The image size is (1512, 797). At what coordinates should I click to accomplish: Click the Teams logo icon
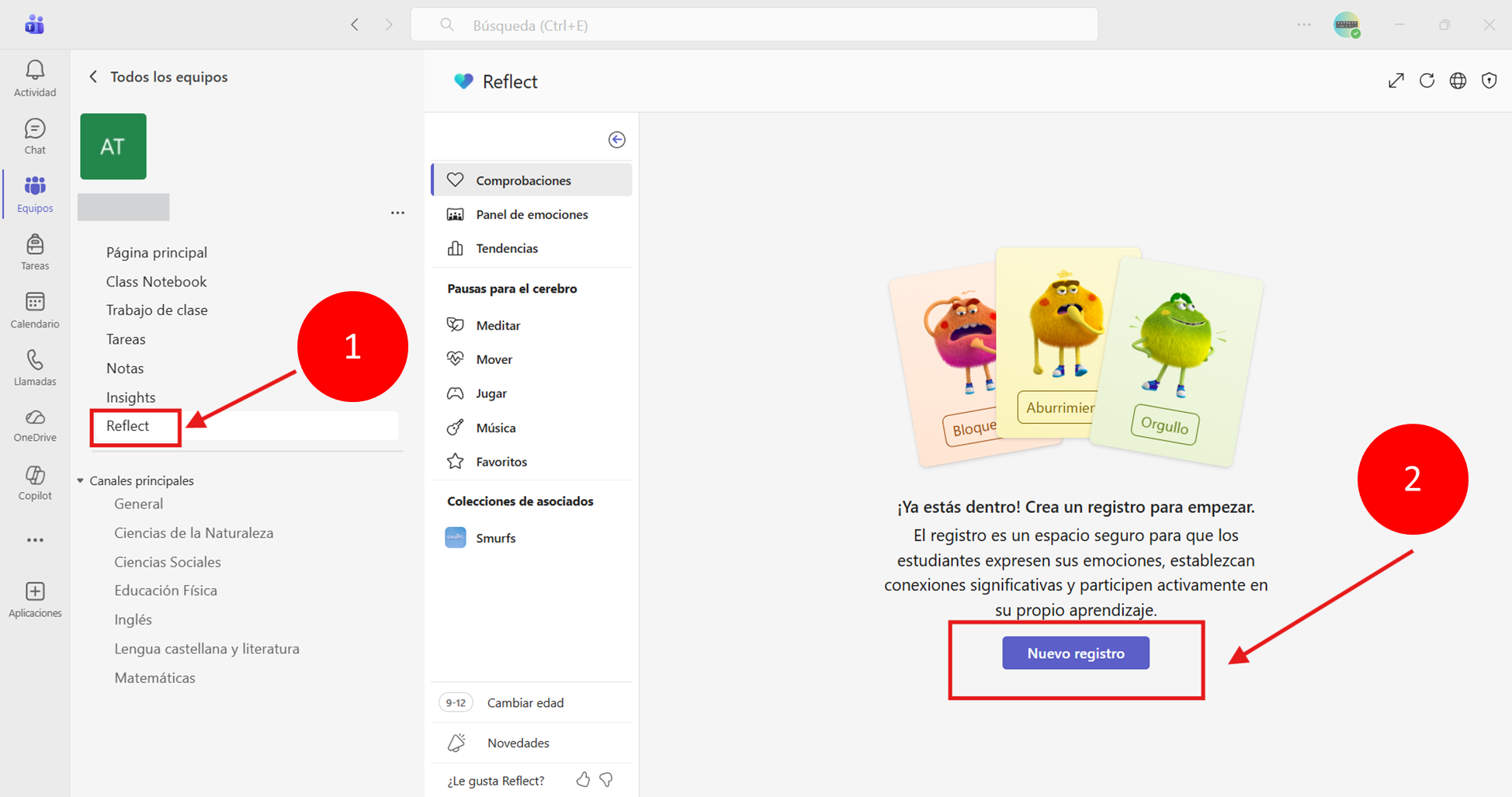[x=35, y=25]
